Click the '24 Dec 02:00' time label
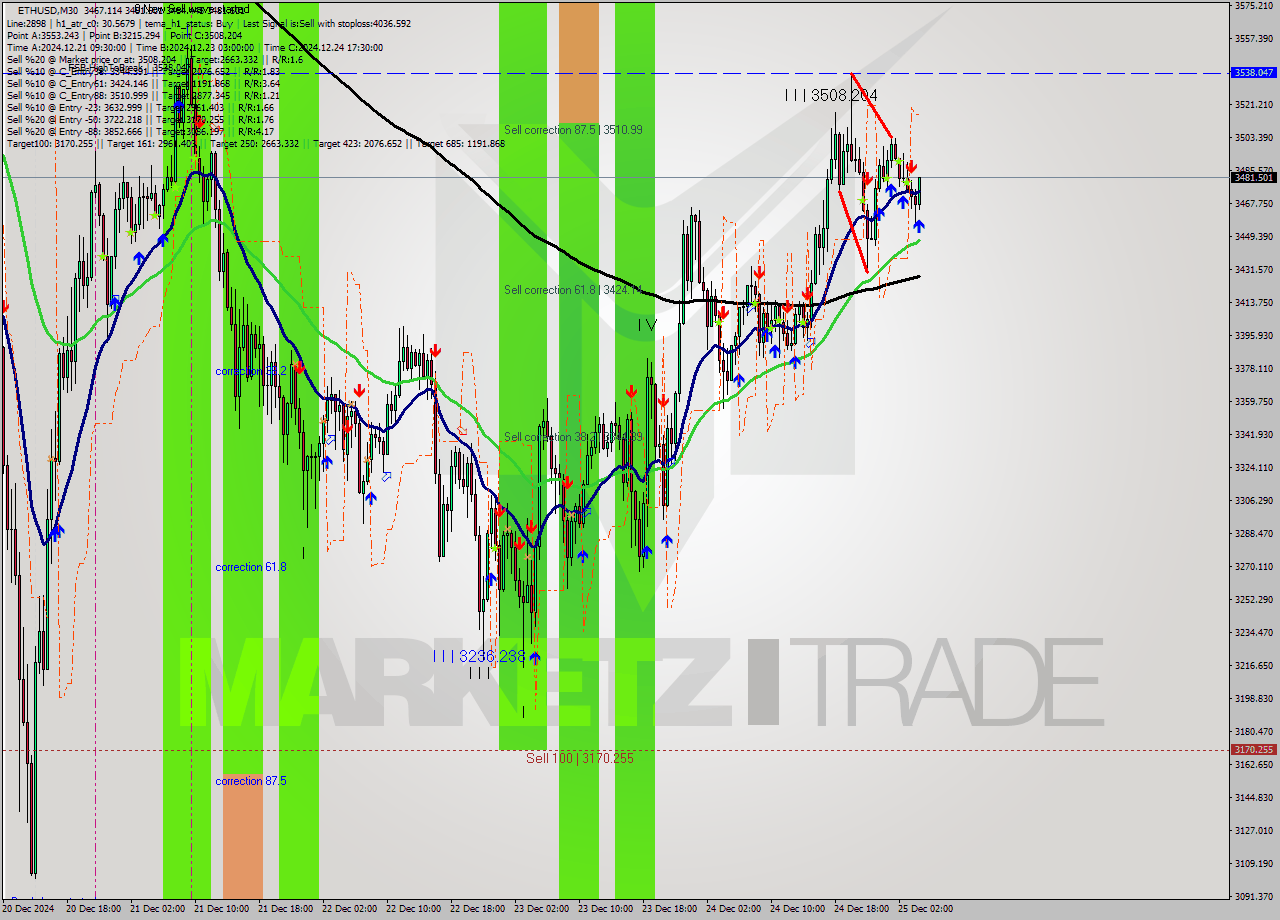 pos(734,910)
